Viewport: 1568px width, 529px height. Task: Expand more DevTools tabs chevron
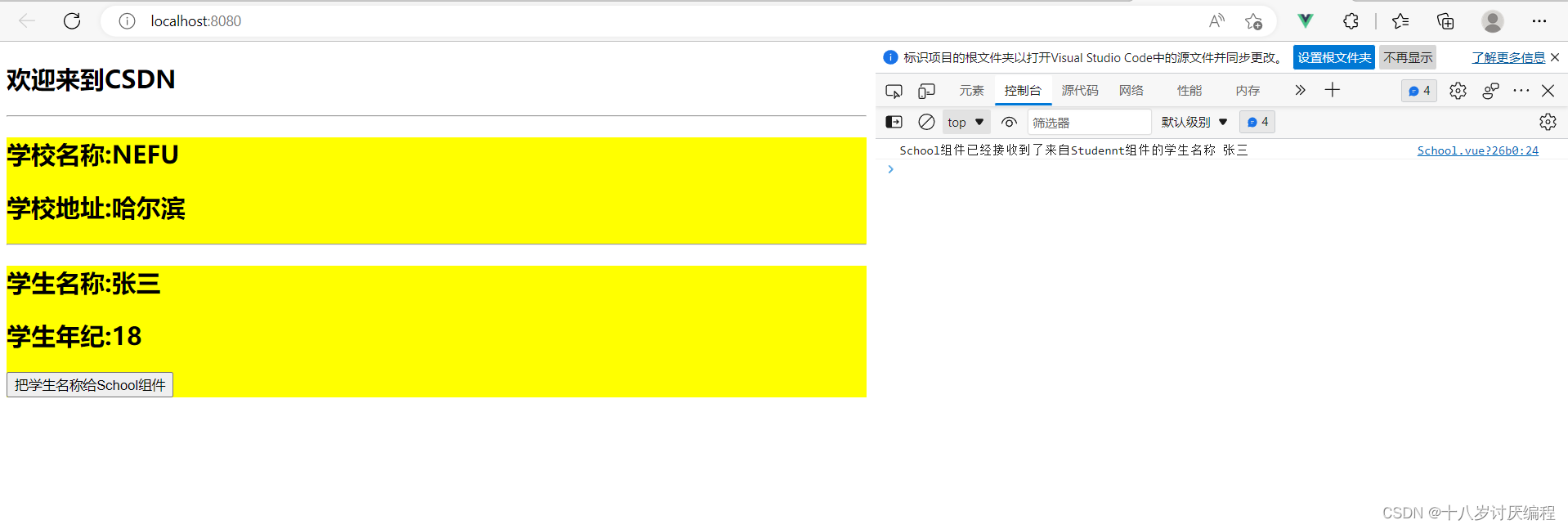(x=1300, y=90)
